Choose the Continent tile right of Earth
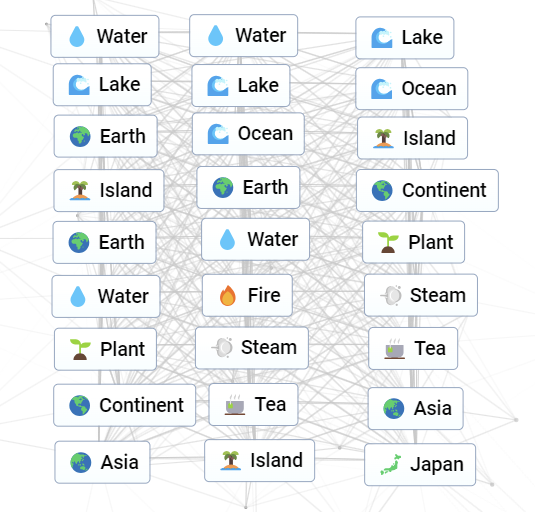This screenshot has width=535, height=512. (x=427, y=190)
